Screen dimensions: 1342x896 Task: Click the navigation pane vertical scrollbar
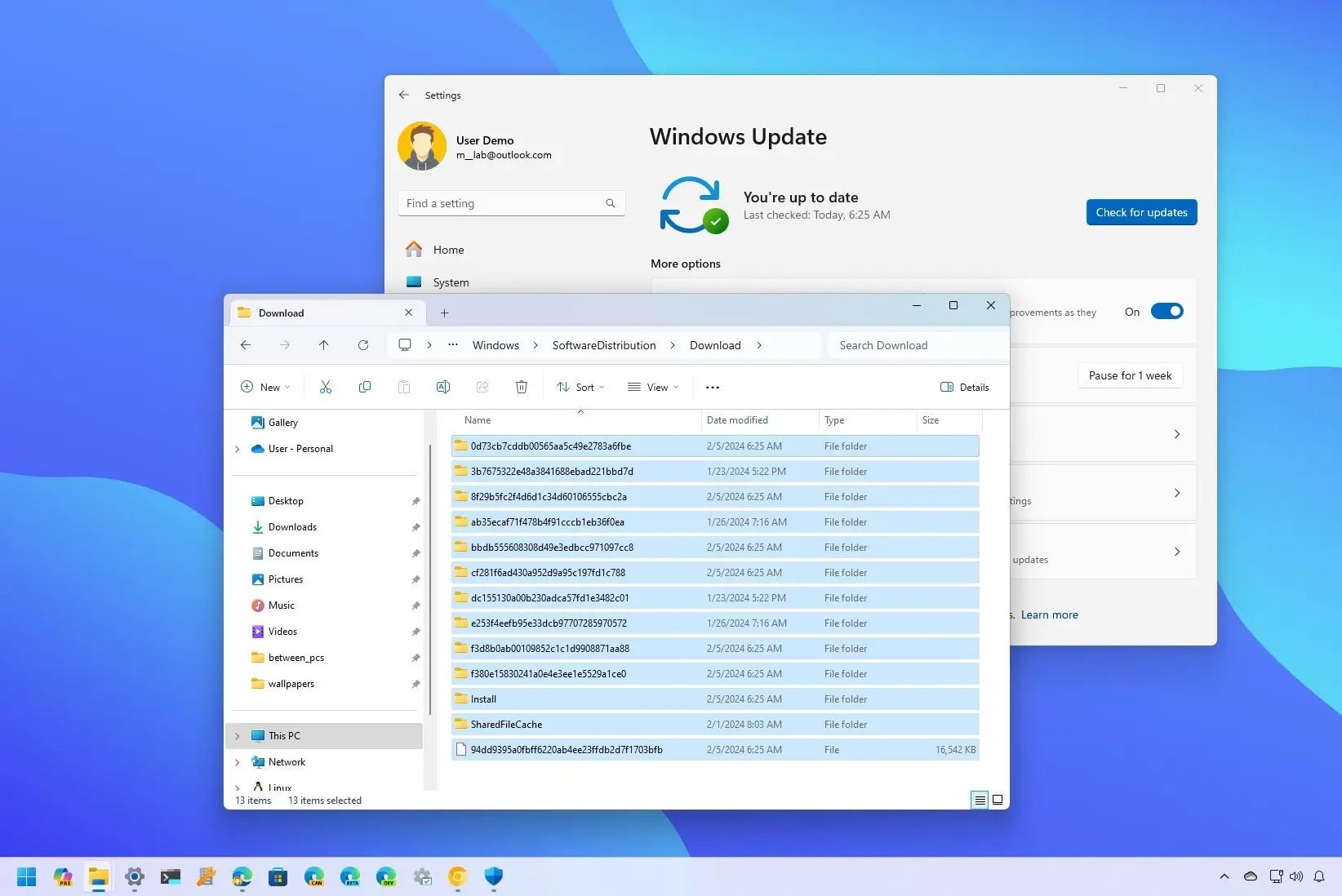point(429,579)
